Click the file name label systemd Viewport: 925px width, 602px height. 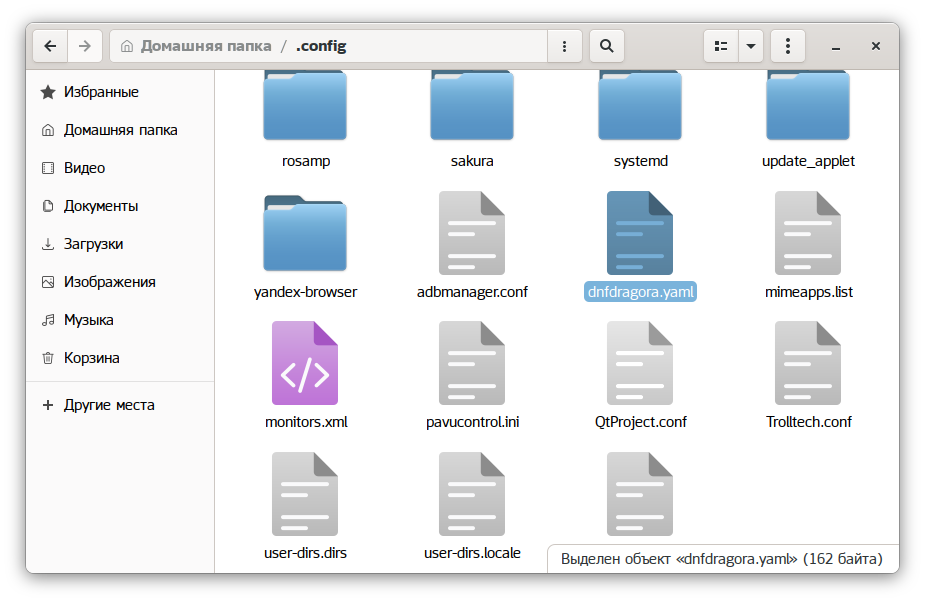tap(641, 161)
